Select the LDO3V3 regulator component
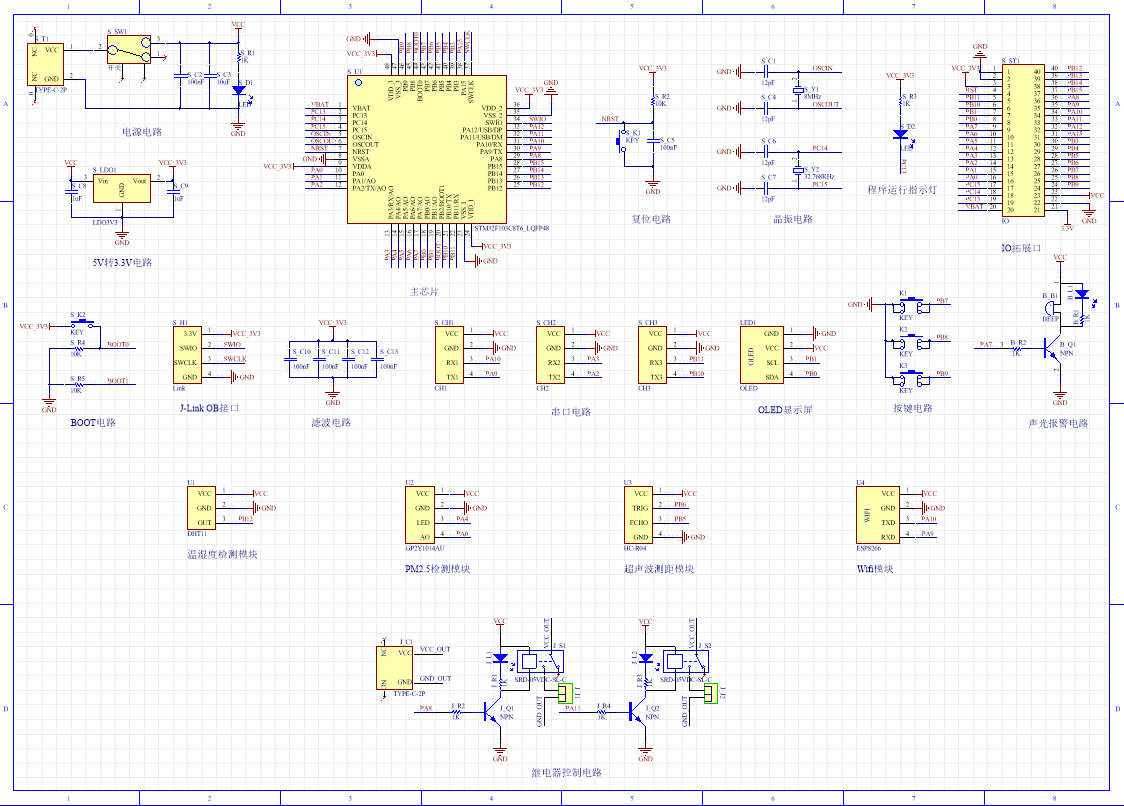The image size is (1124, 806). [x=121, y=188]
